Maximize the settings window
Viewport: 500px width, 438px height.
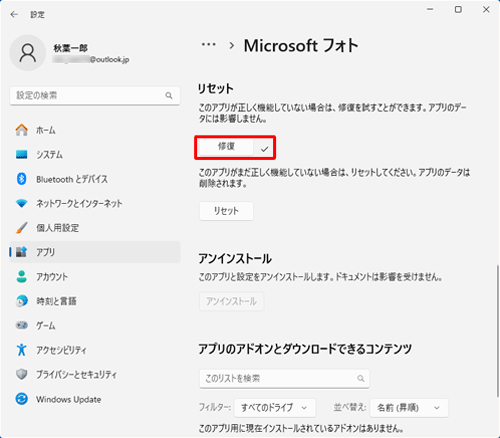click(x=458, y=9)
